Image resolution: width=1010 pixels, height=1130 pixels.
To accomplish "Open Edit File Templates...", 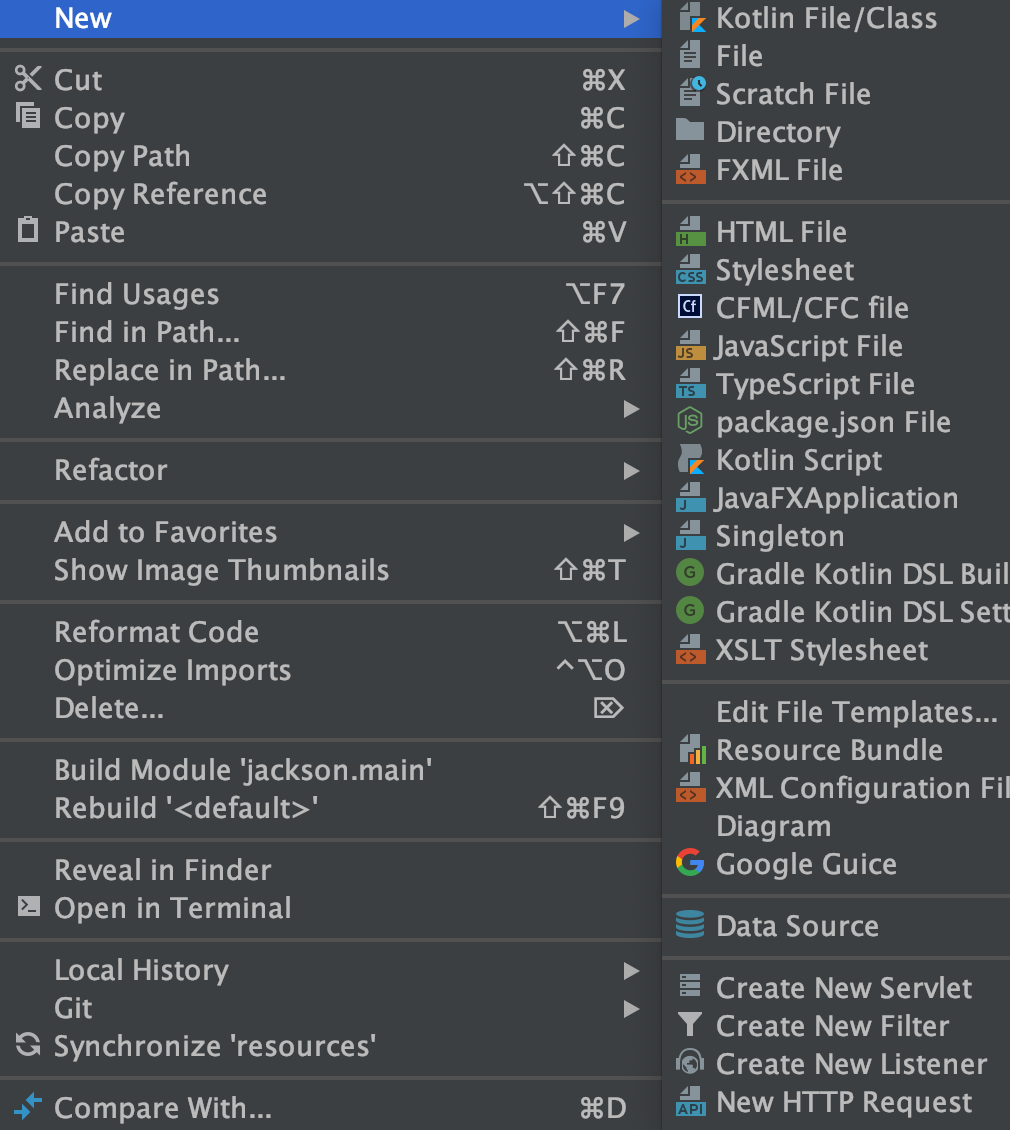I will (x=836, y=712).
